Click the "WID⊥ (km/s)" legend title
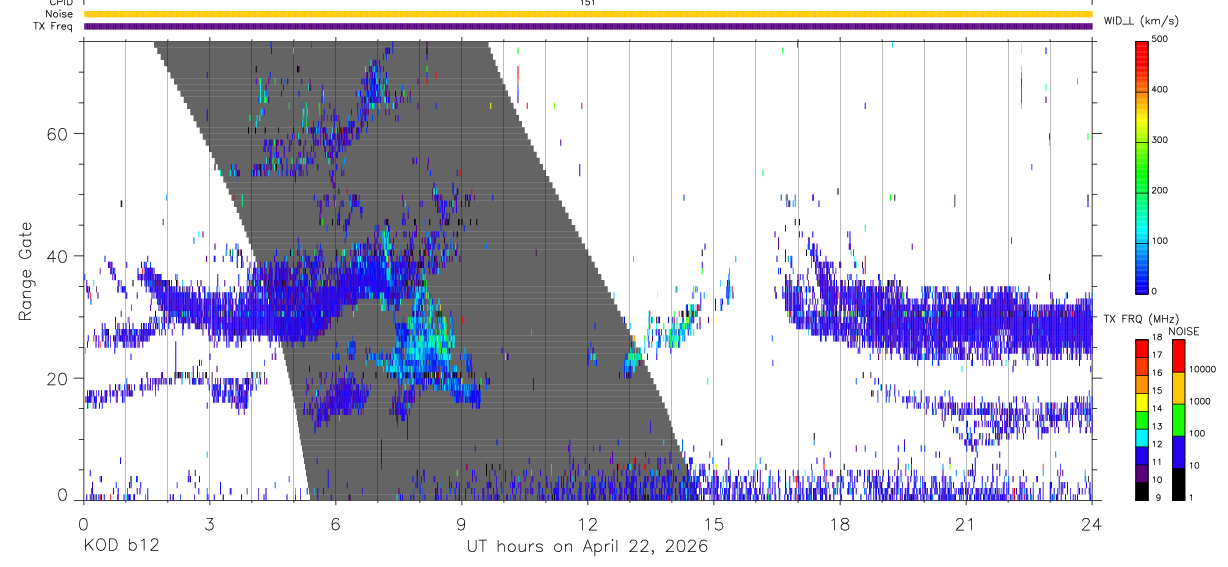 point(1140,20)
